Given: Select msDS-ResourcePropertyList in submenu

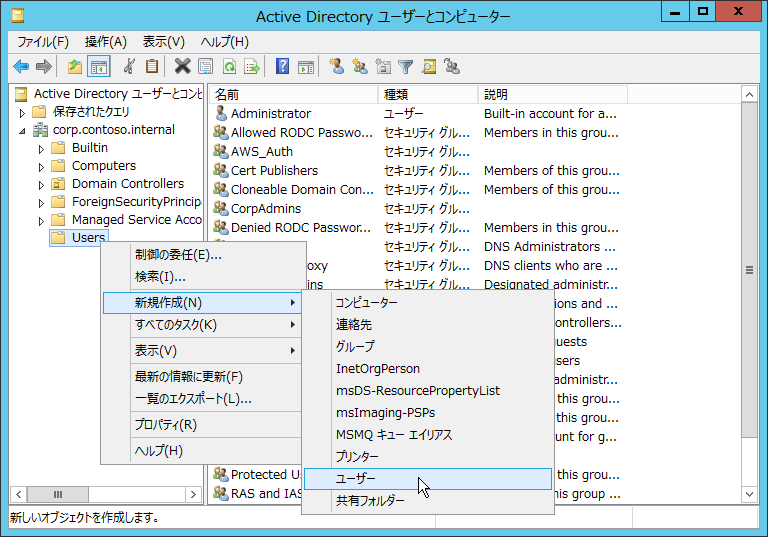Looking at the screenshot, I should coord(428,391).
